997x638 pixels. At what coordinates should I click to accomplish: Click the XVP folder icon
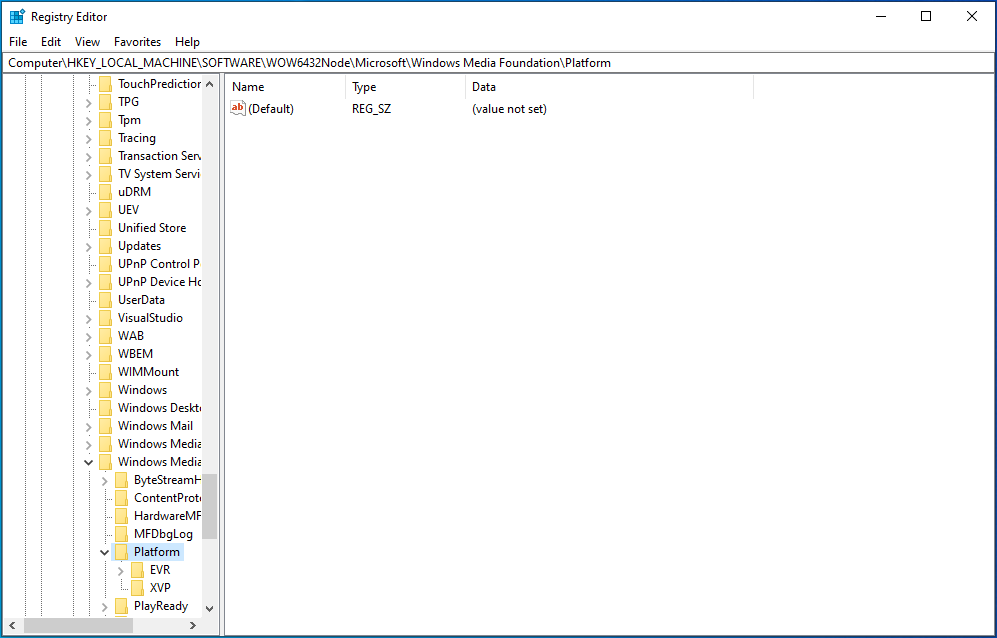click(136, 587)
